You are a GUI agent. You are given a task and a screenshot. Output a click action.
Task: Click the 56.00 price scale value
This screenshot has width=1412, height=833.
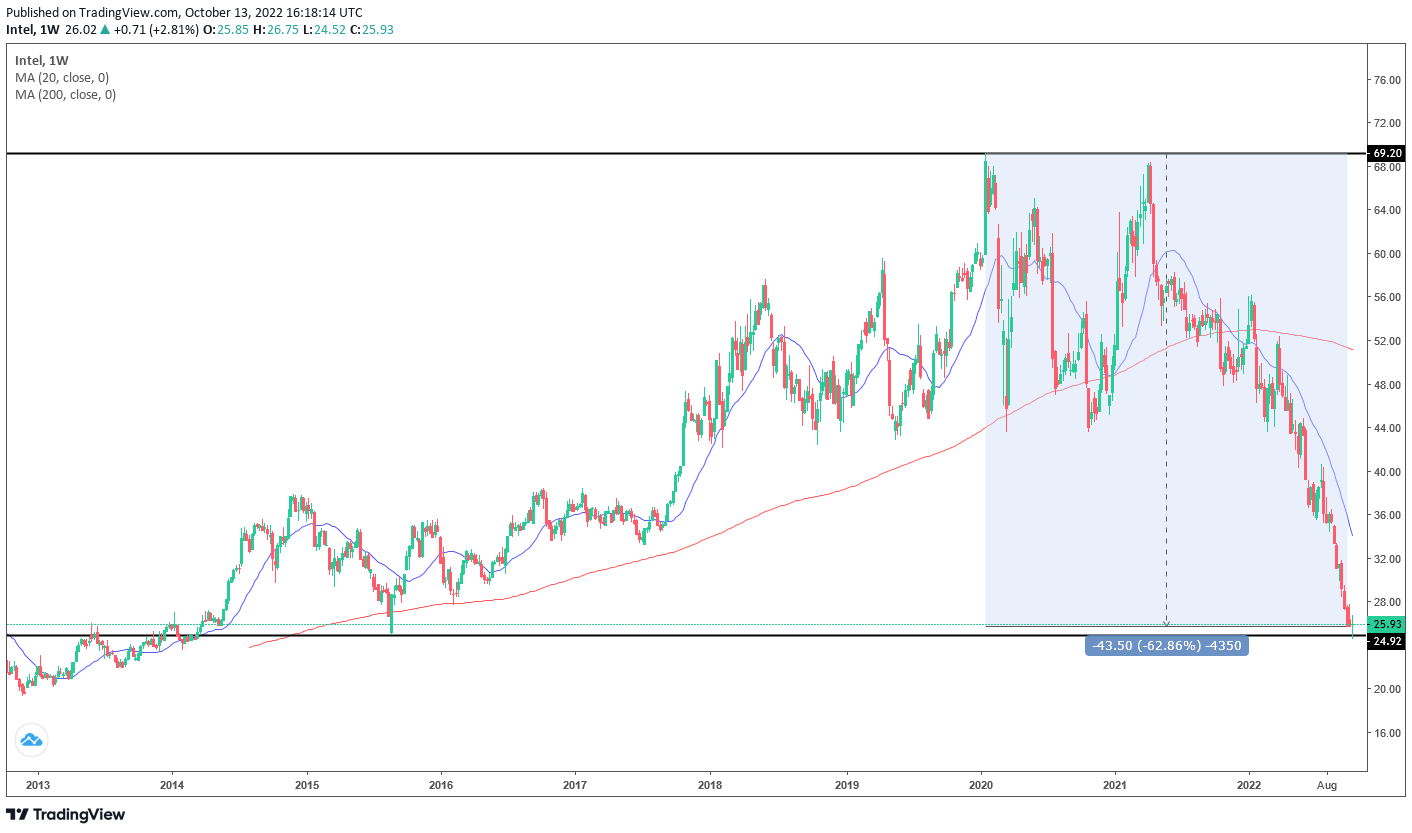pos(1387,297)
